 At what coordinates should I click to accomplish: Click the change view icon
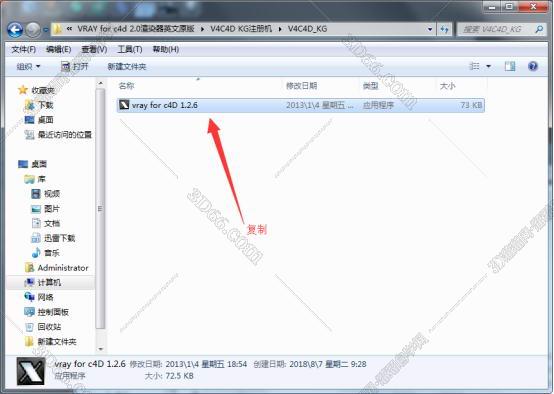click(474, 66)
